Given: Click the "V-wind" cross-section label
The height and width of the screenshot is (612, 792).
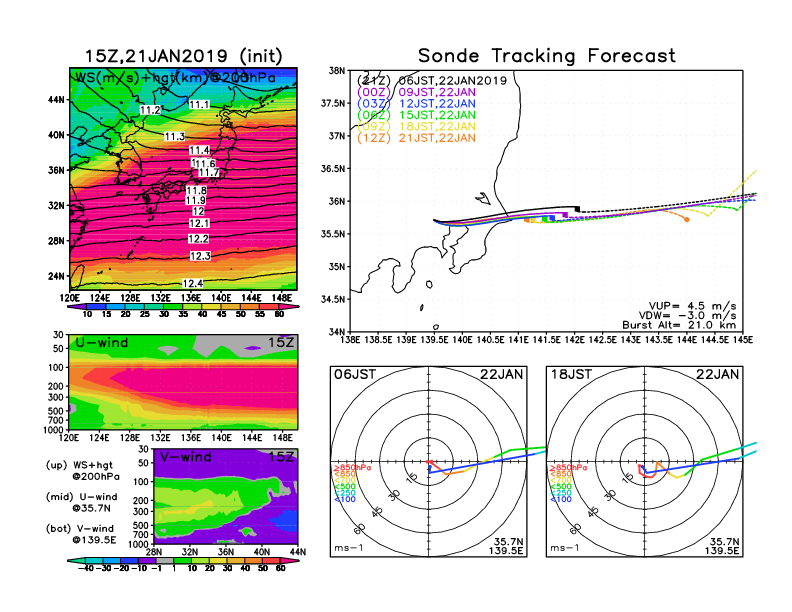Looking at the screenshot, I should tap(185, 457).
